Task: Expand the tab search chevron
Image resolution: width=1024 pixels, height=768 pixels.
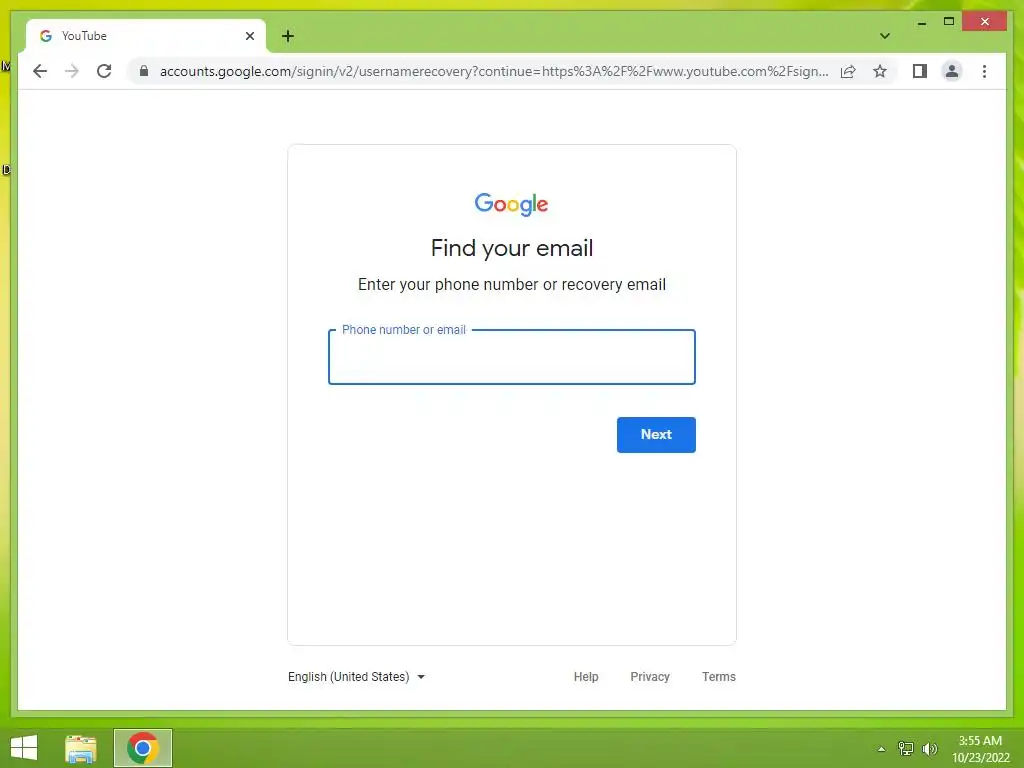Action: (x=884, y=36)
